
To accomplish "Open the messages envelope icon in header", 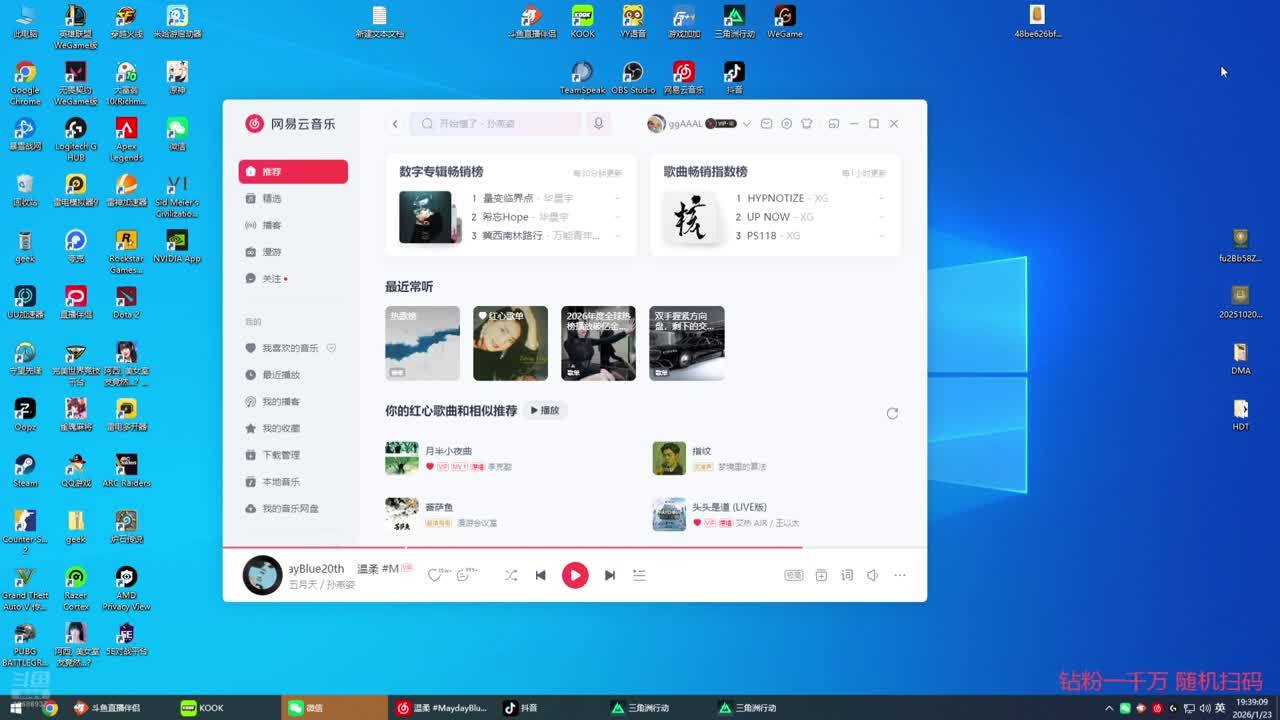I will [x=767, y=124].
